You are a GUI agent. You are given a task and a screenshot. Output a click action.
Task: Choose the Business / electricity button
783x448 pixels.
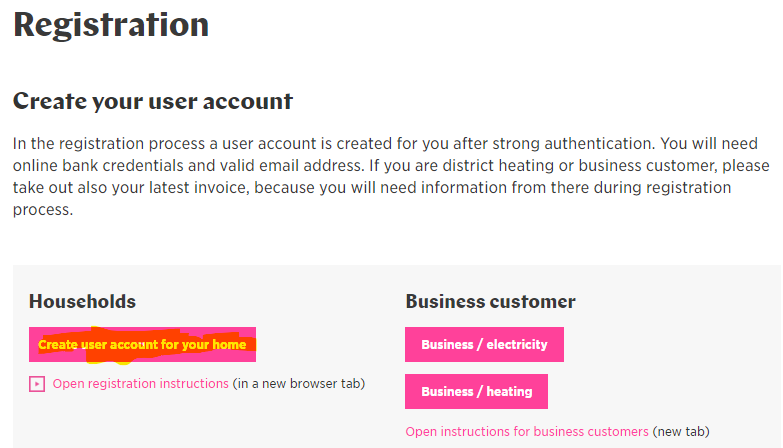(484, 344)
